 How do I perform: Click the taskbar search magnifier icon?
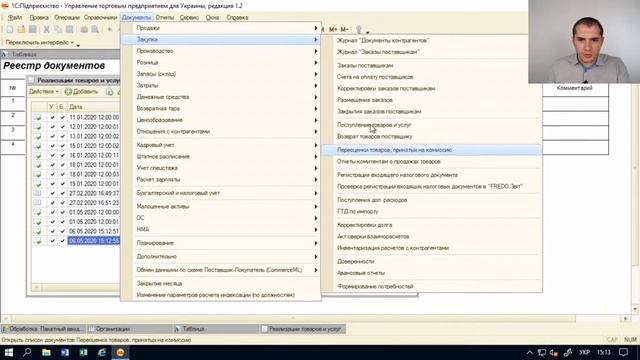(x=27, y=352)
